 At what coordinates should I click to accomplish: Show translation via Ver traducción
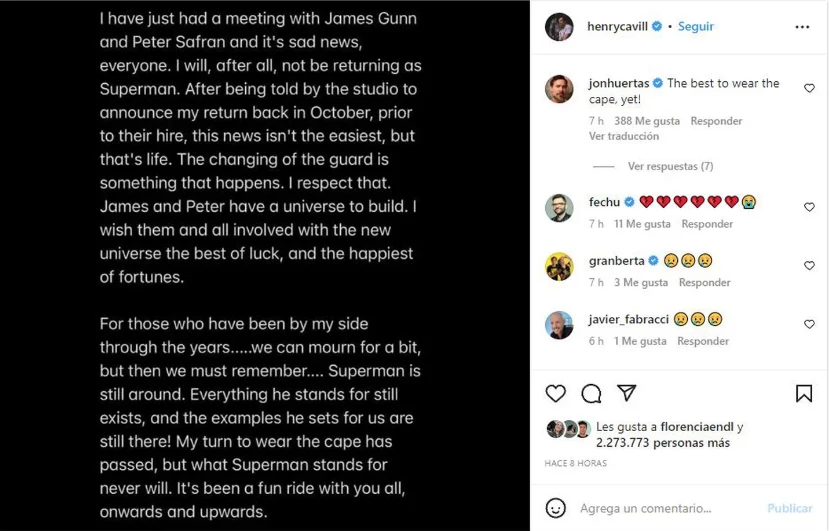click(x=624, y=136)
